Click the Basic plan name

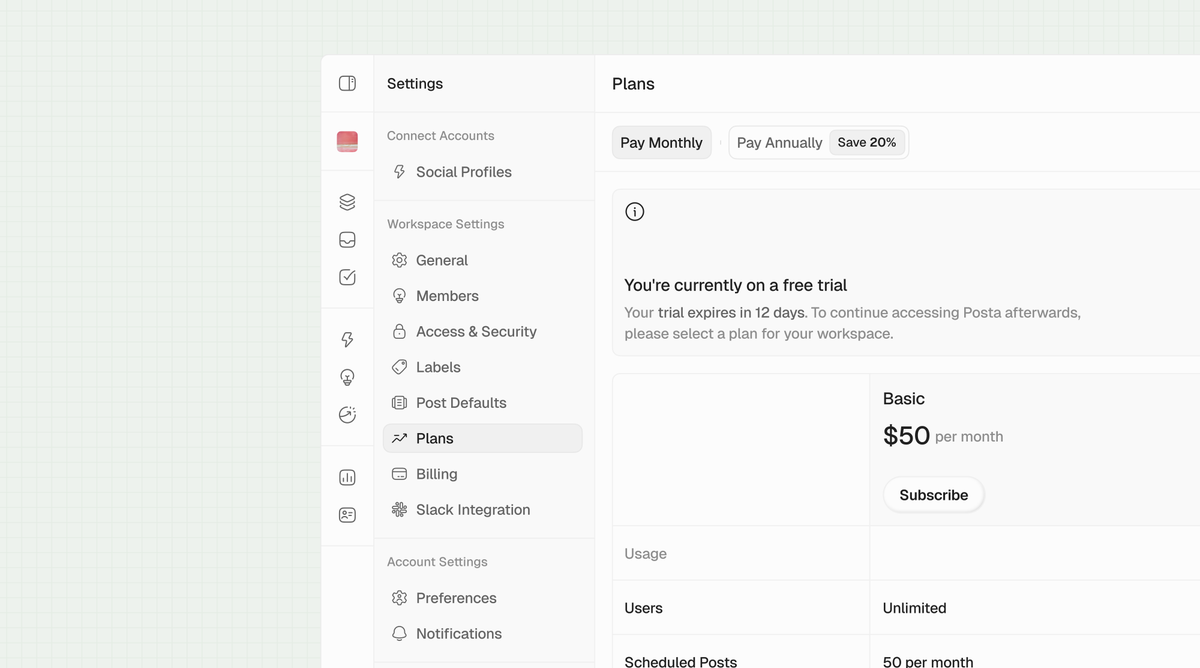point(904,399)
